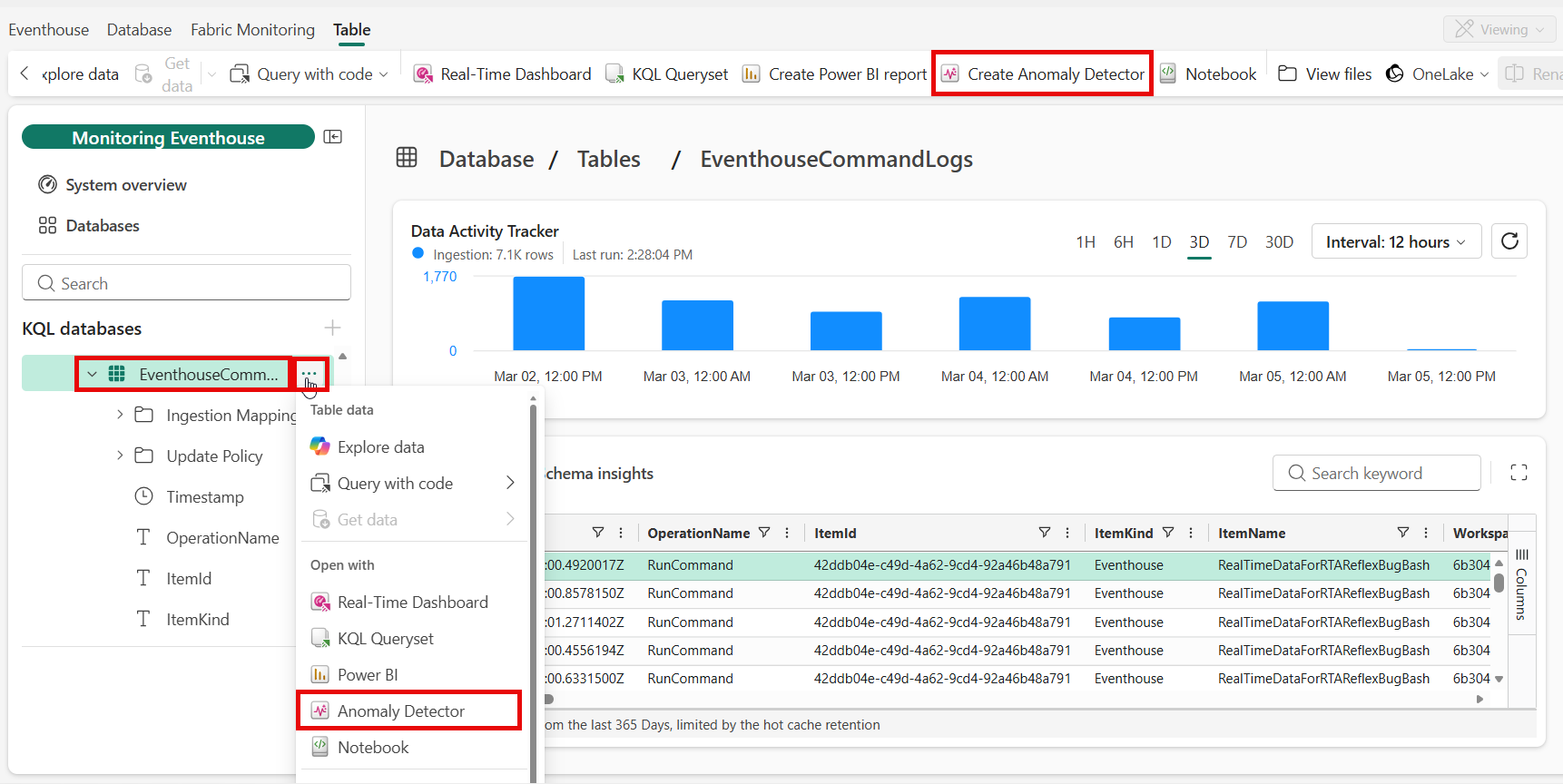The width and height of the screenshot is (1563, 784).
Task: Click the Monitoring Eventhouse title pill
Action: click(168, 137)
